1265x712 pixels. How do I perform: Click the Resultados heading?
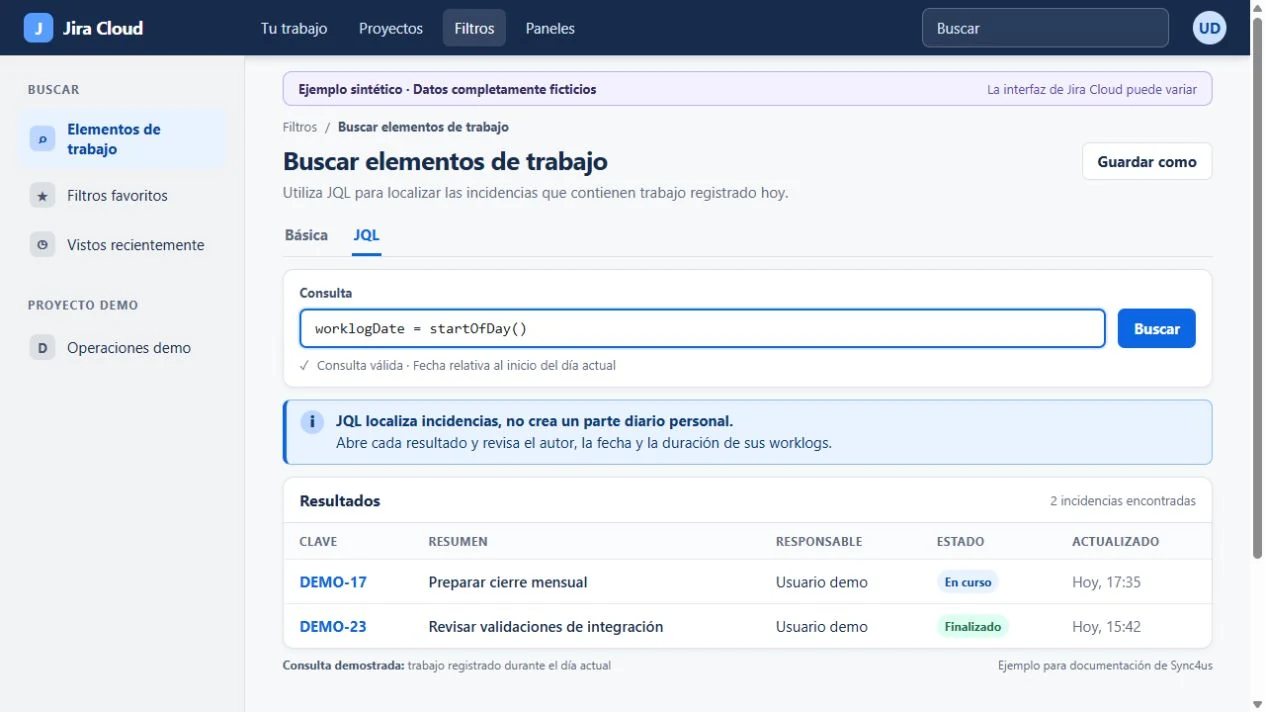pos(340,501)
